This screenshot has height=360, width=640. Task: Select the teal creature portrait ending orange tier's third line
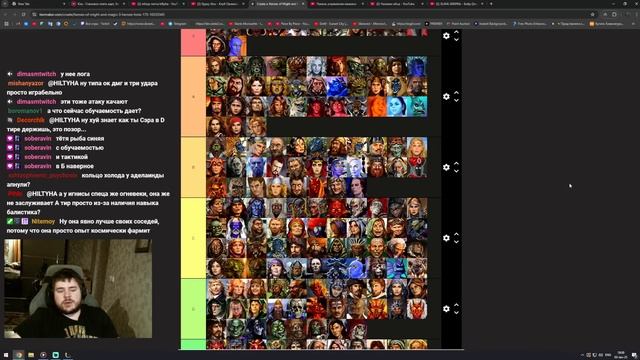(x=417, y=107)
